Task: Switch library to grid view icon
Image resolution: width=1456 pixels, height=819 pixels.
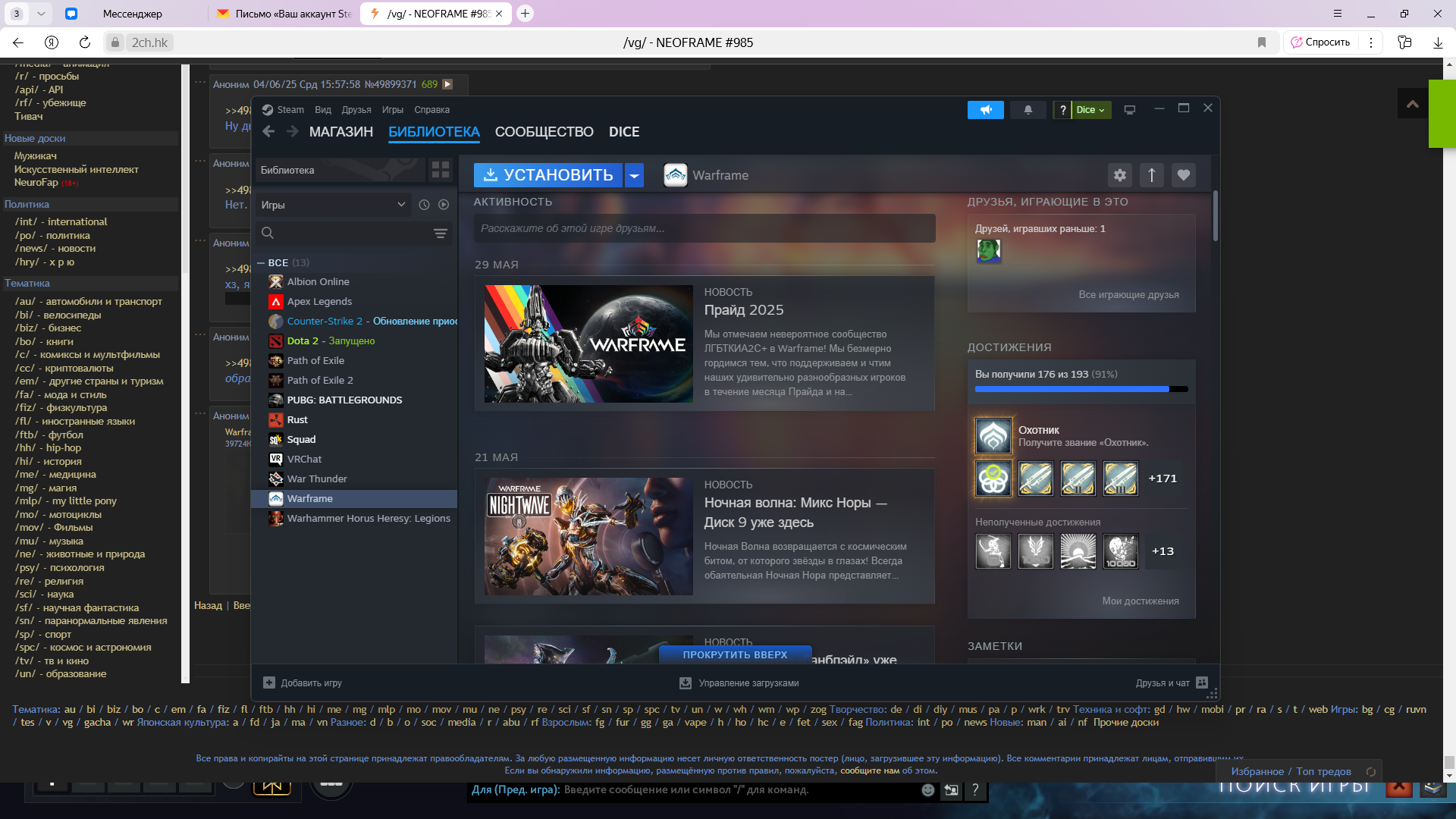Action: (x=441, y=170)
